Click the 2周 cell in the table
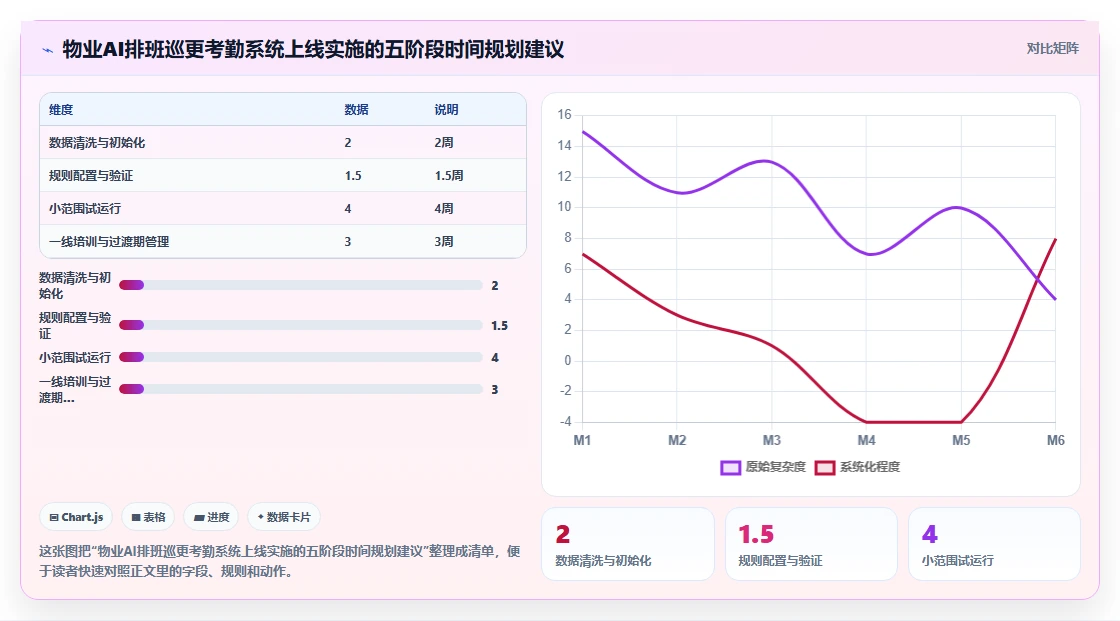 pyautogui.click(x=444, y=143)
